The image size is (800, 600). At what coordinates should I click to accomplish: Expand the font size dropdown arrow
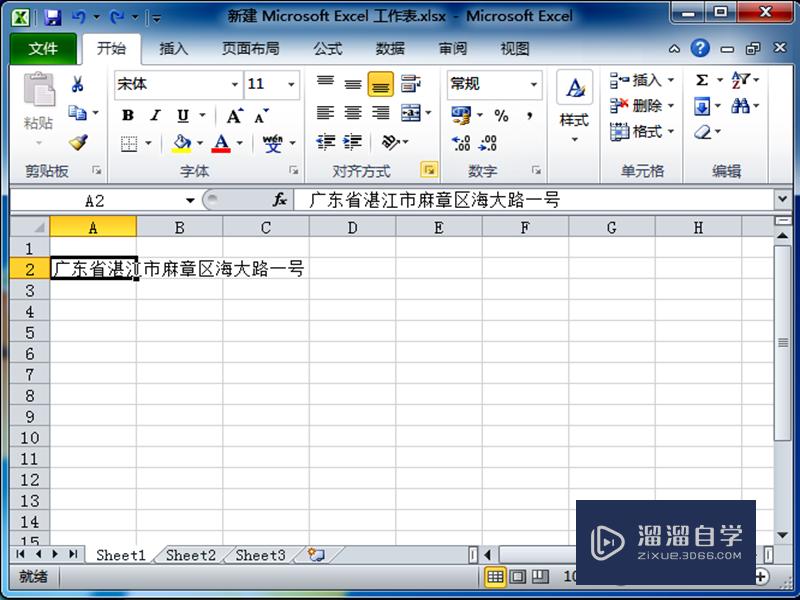click(293, 84)
